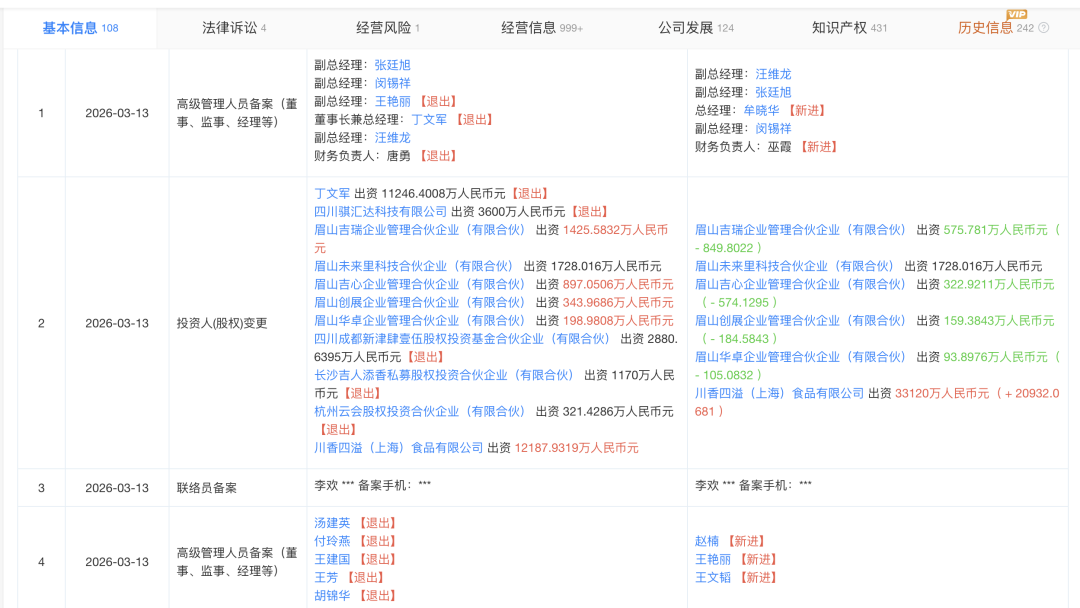Click 眉山吉心企业管理合伙企业 link with 322.9211万
The height and width of the screenshot is (608, 1080).
coord(800,284)
